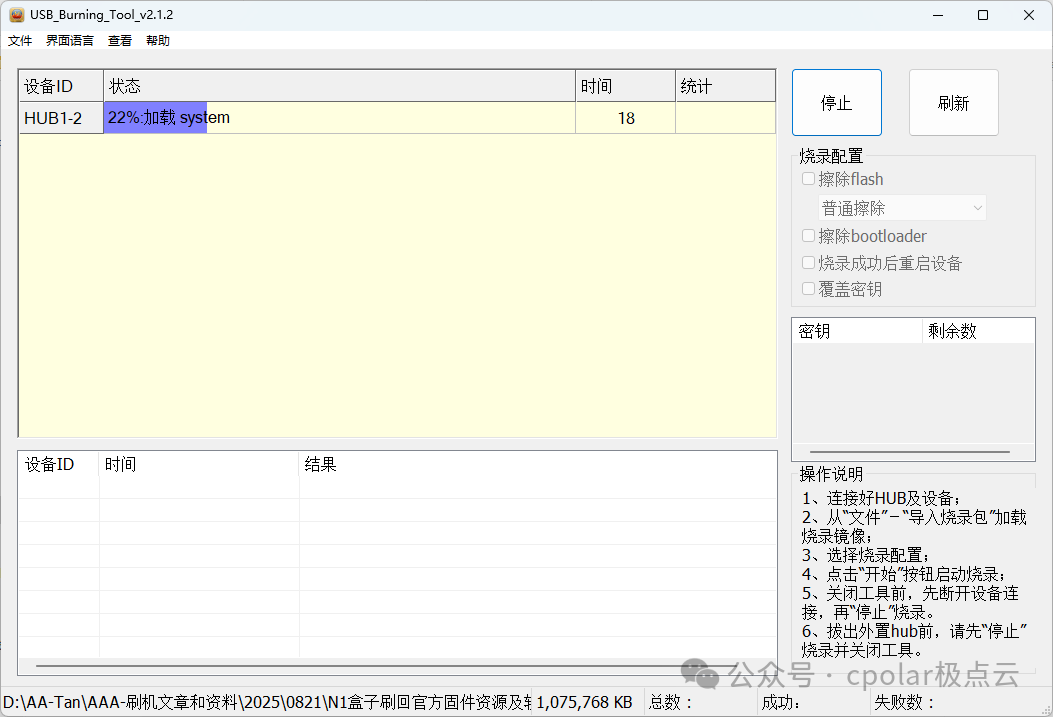
Task: Click the 设备ID column header in top table
Action: coord(61,86)
